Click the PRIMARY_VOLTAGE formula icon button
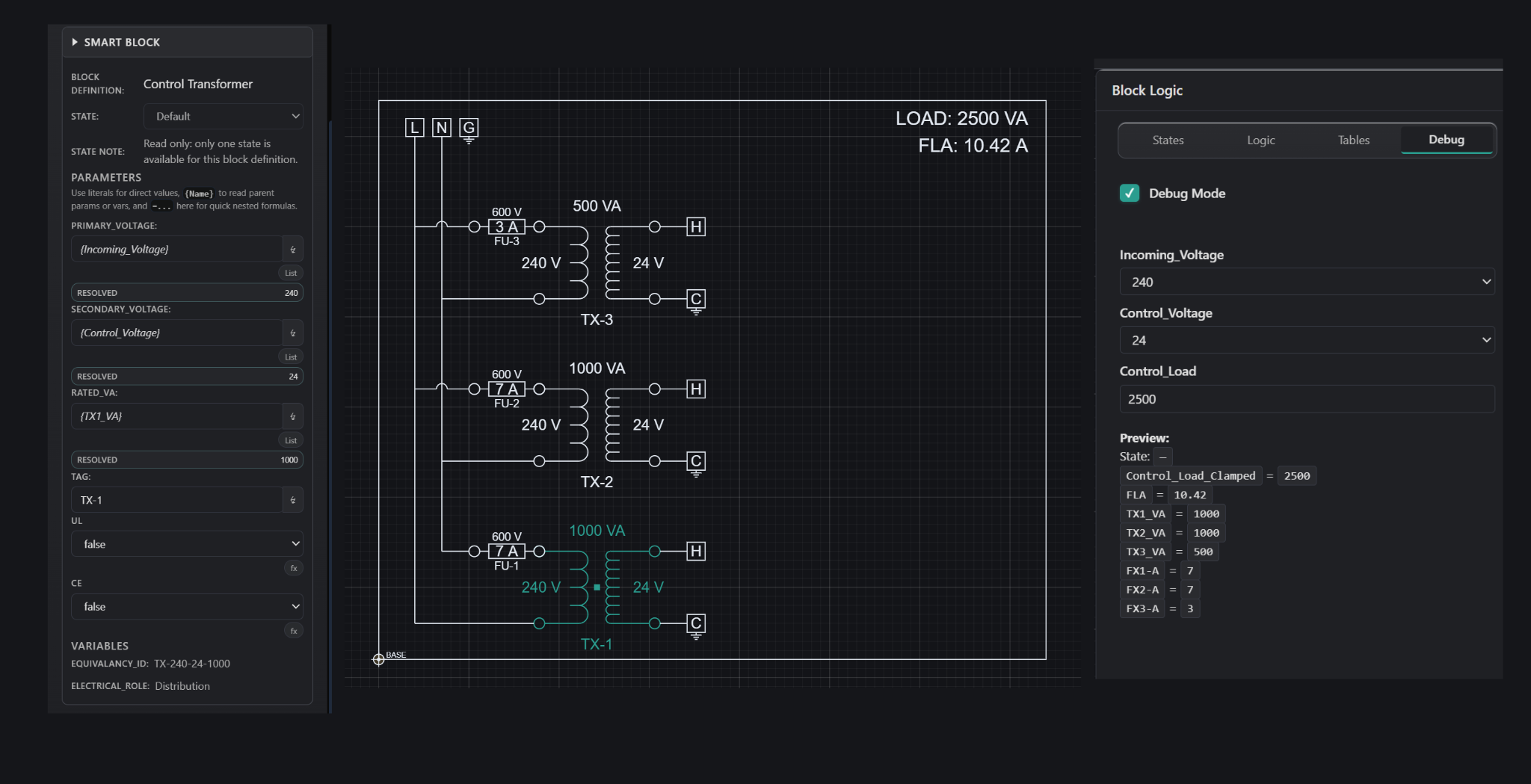Viewport: 1531px width, 784px height. [x=293, y=250]
